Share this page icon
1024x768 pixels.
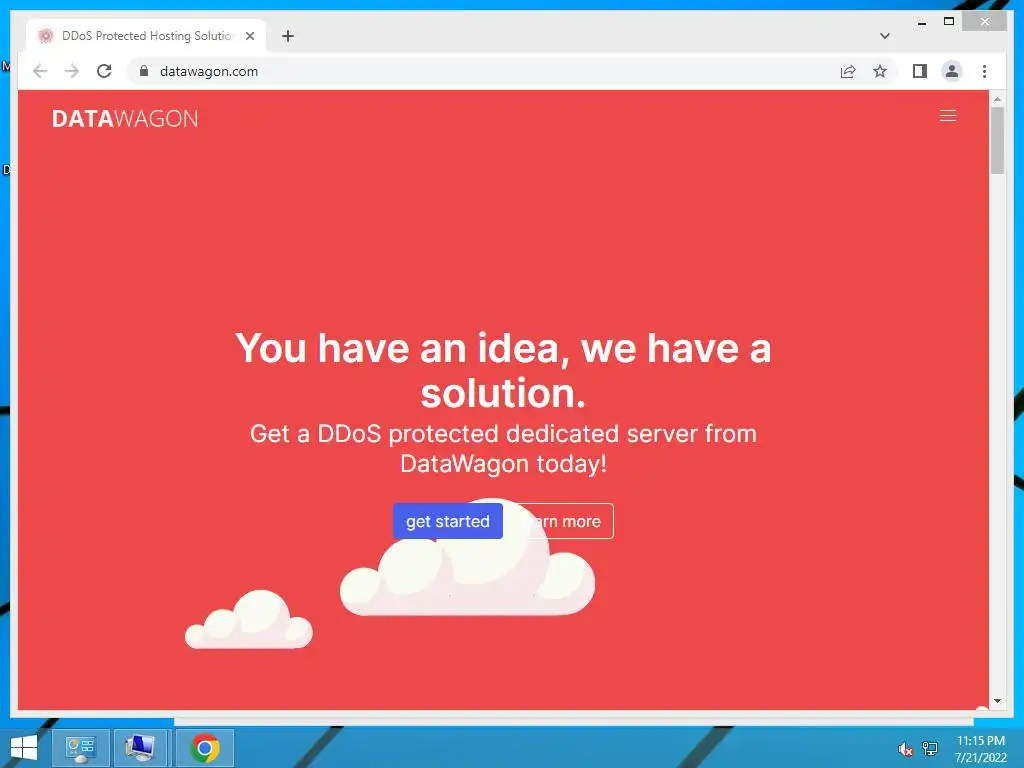click(x=848, y=71)
